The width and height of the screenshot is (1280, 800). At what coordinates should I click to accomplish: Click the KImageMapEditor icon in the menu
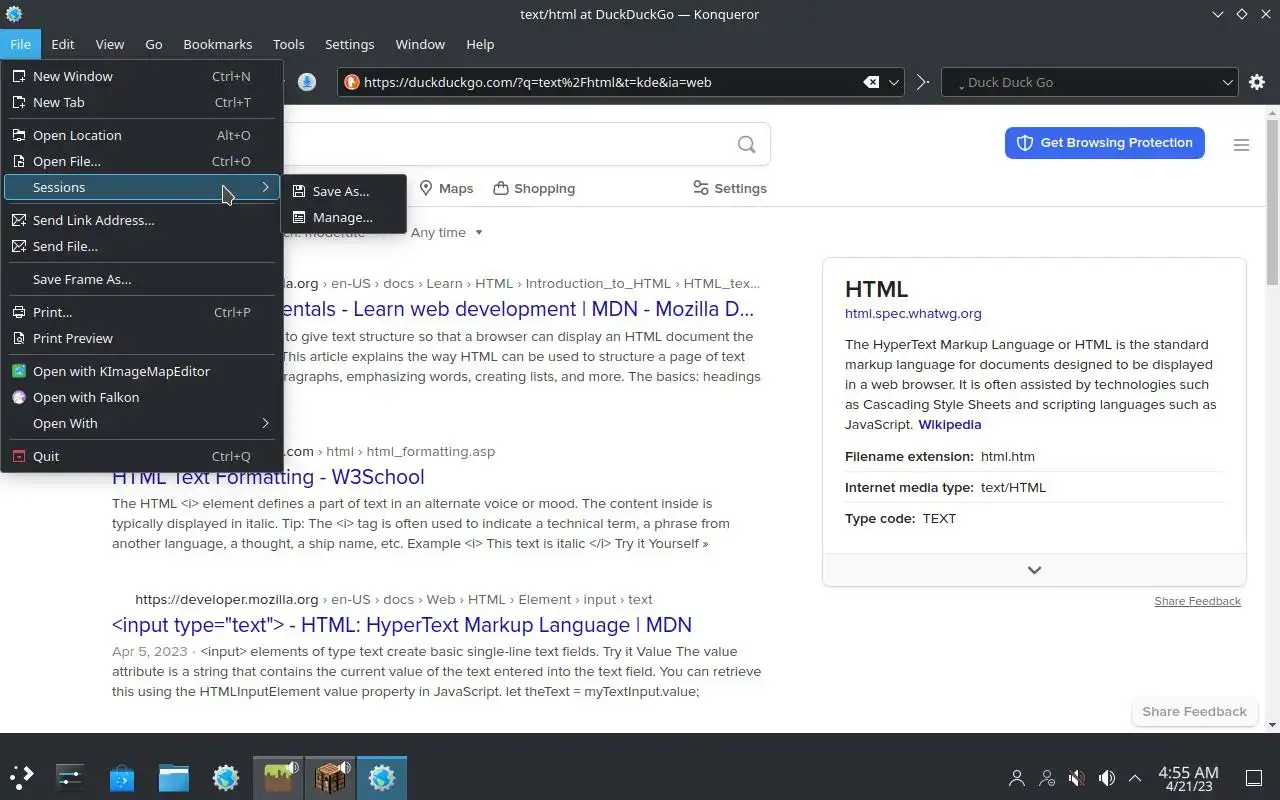pyautogui.click(x=19, y=371)
